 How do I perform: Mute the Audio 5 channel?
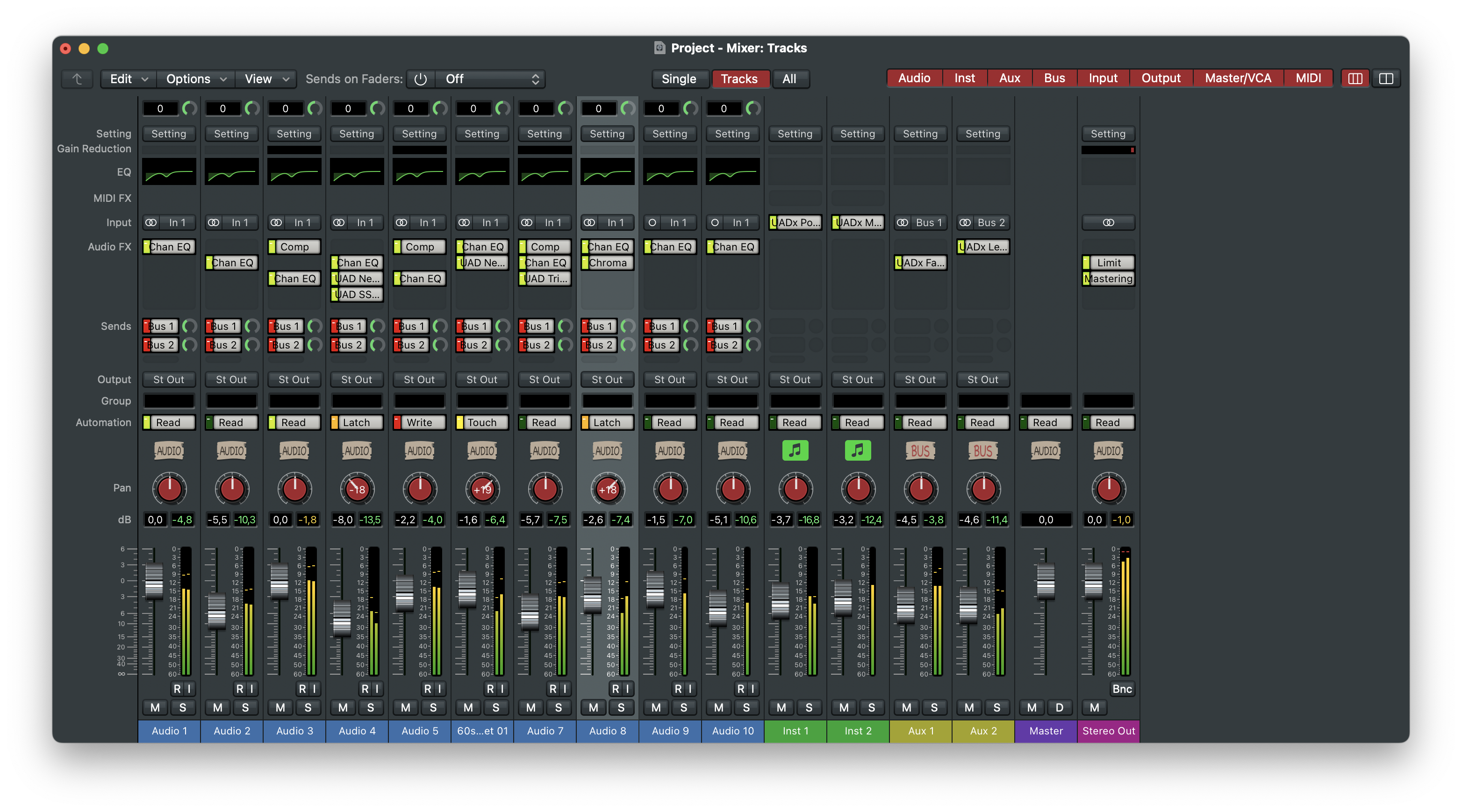[x=405, y=708]
